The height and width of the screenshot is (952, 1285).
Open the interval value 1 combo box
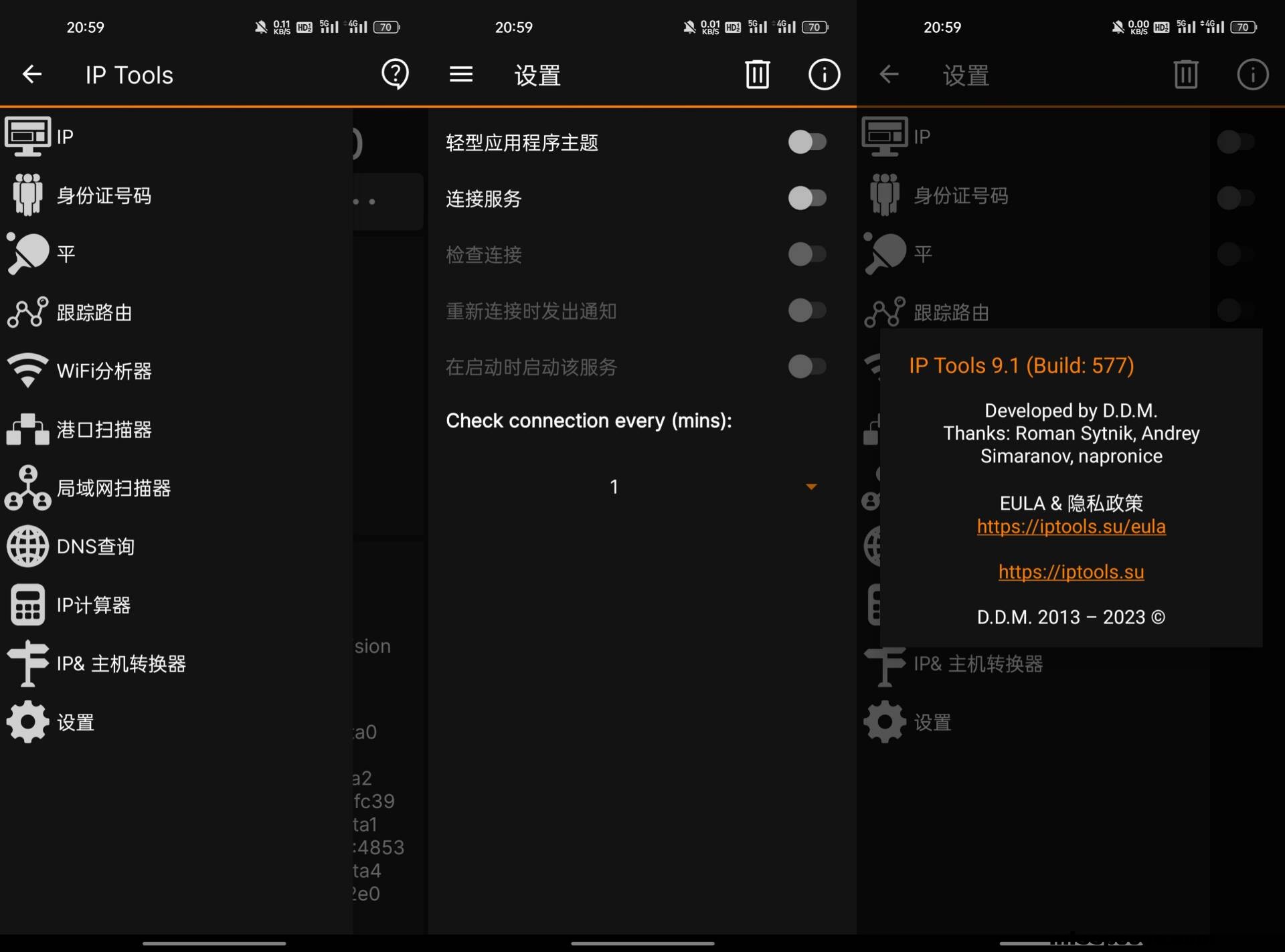click(x=614, y=486)
